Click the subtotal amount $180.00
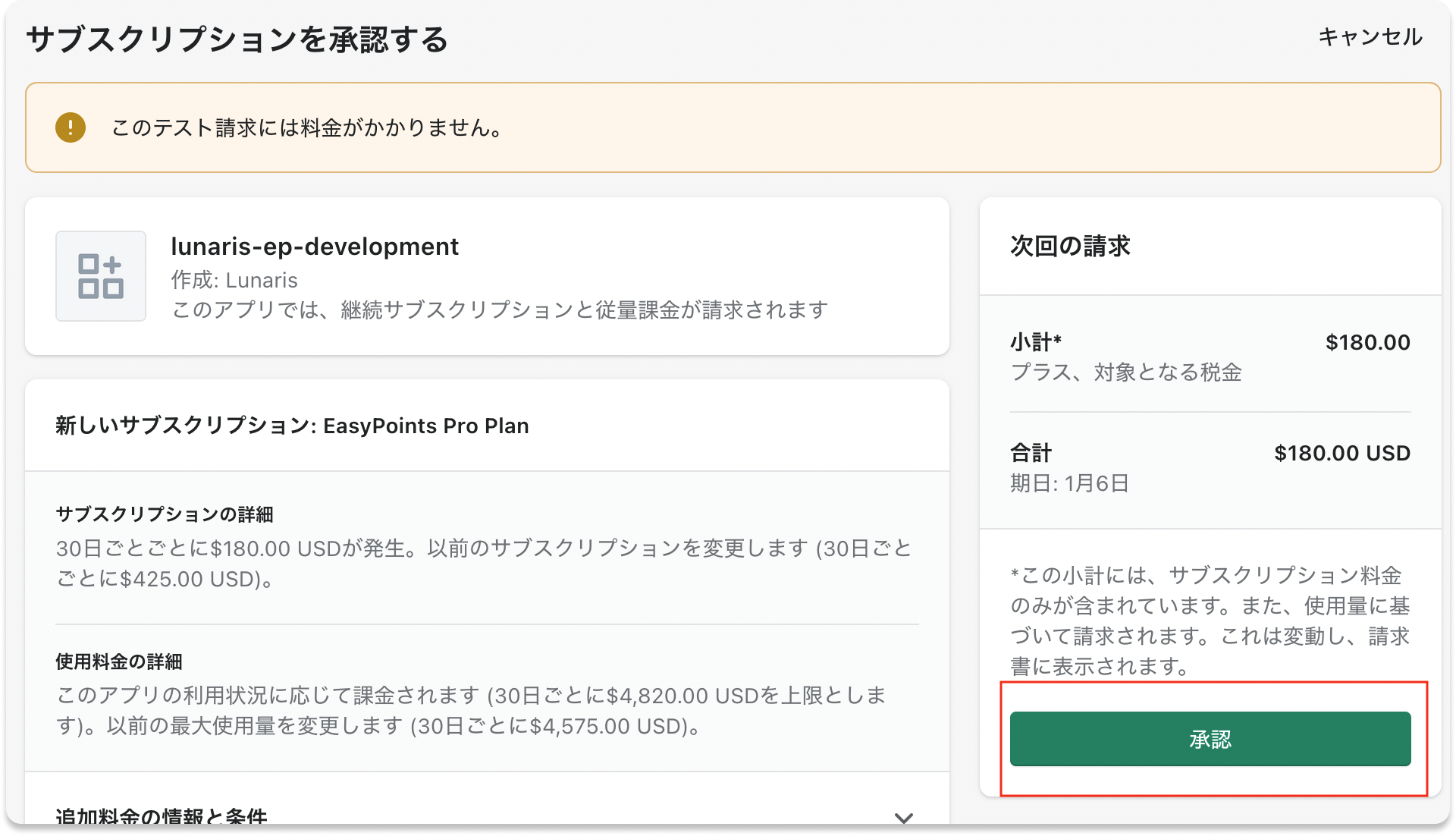This screenshot has height=836, width=1456. (x=1368, y=342)
